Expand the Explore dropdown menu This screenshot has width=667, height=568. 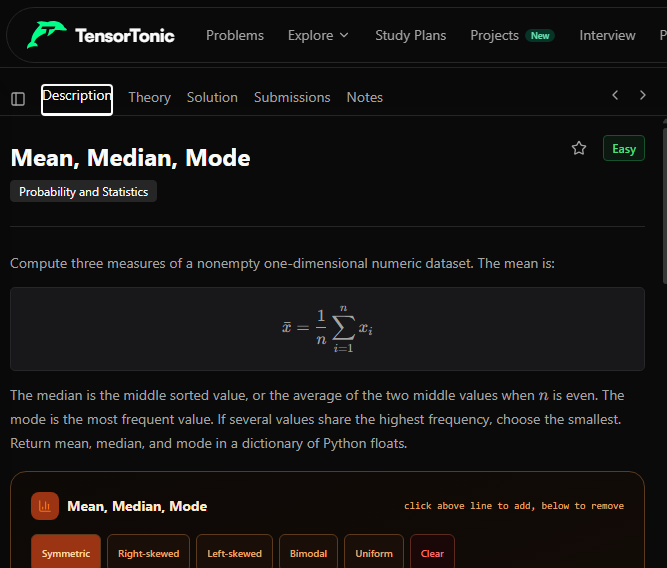point(318,35)
